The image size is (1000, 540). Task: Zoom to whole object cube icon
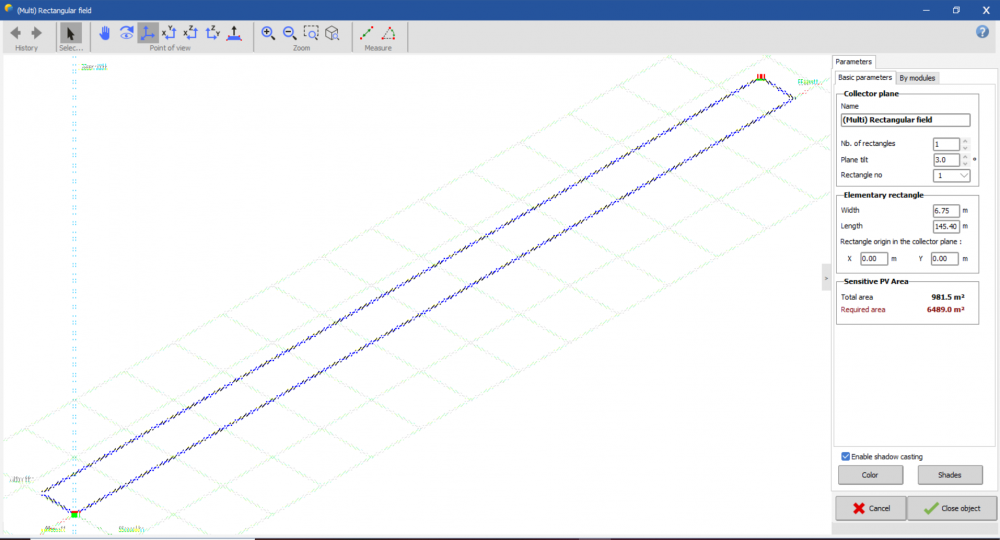coord(332,33)
